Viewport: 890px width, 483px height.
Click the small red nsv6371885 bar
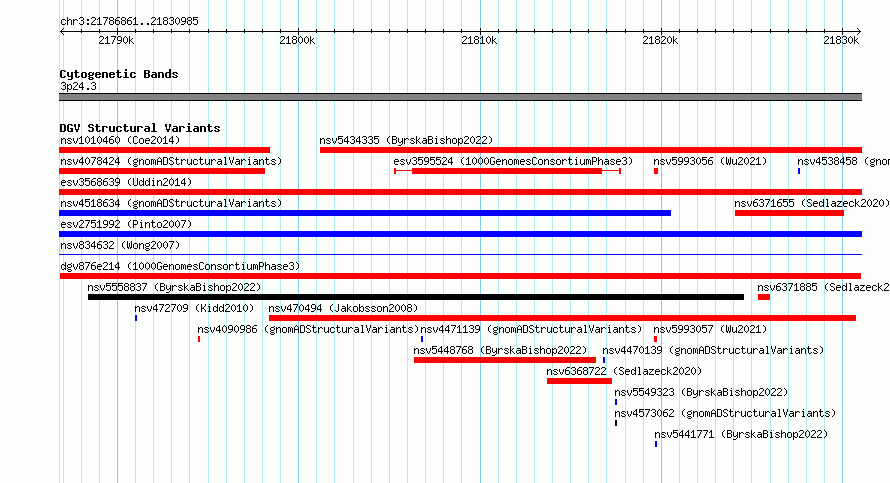click(764, 297)
